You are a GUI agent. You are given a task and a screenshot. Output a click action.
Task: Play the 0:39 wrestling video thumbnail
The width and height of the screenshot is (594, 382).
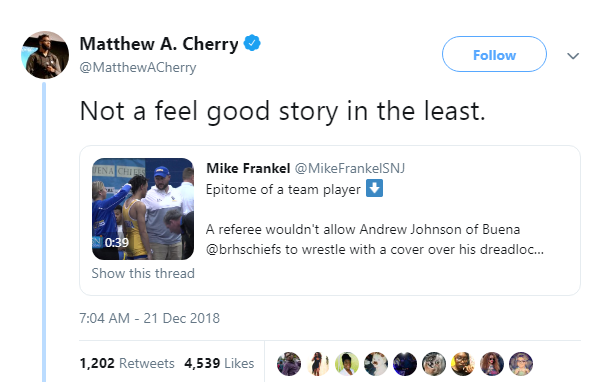(143, 209)
